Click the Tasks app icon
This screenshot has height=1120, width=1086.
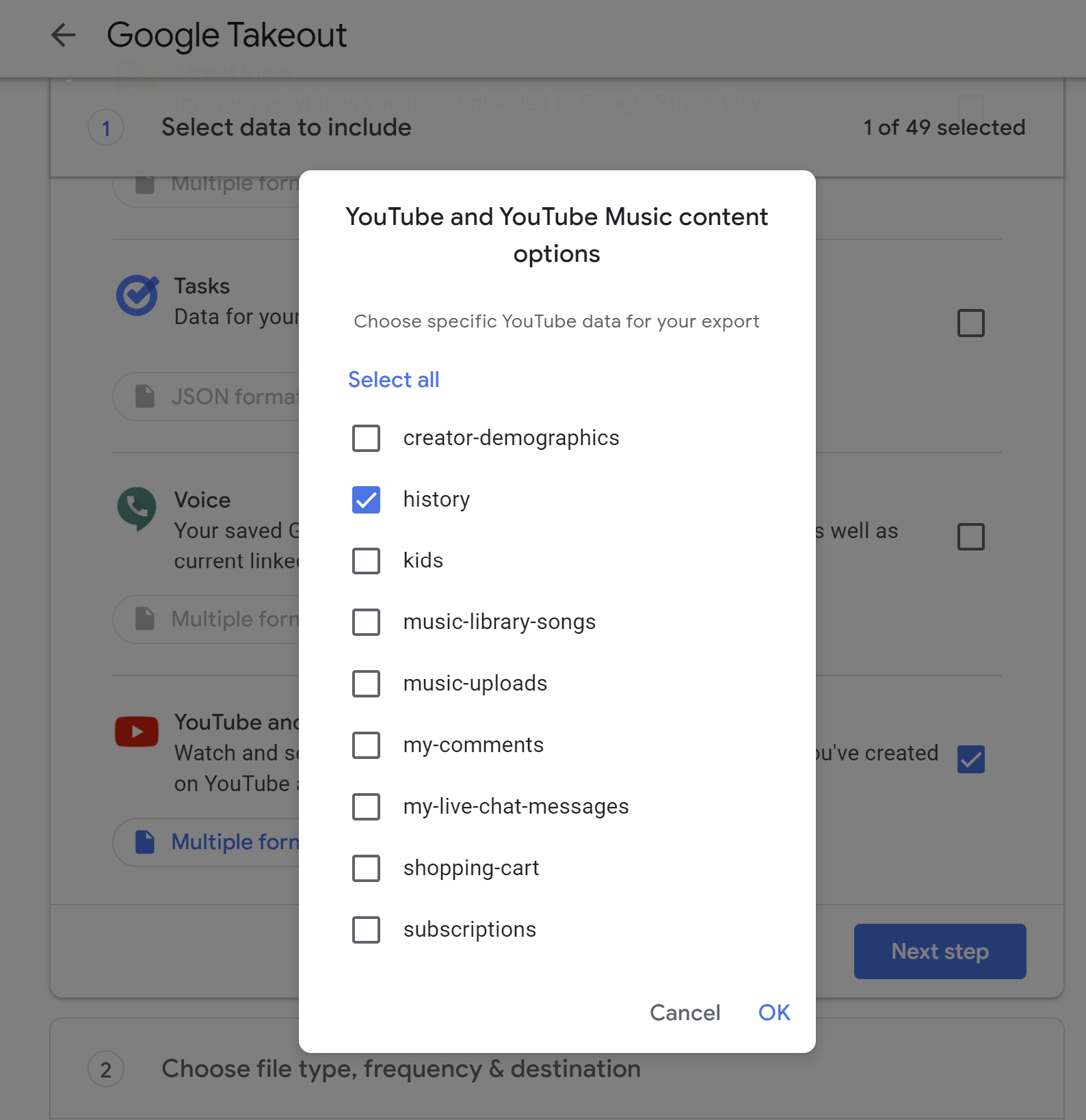(137, 295)
